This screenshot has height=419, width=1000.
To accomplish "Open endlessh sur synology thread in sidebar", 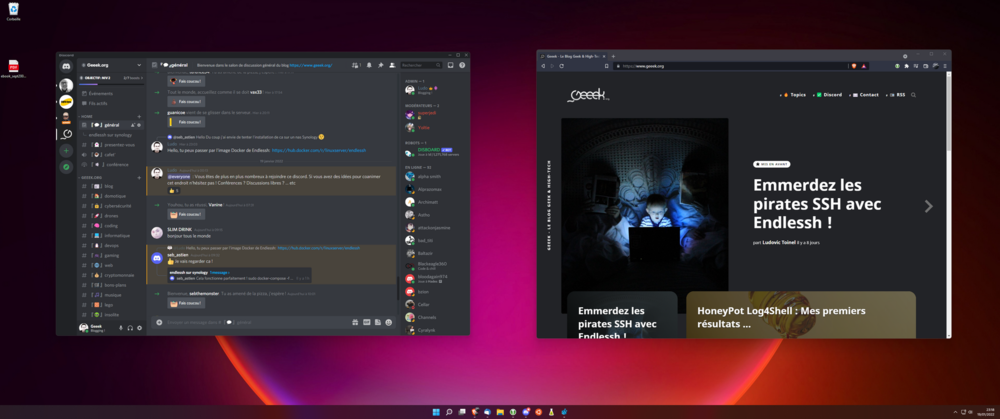I will (112, 135).
